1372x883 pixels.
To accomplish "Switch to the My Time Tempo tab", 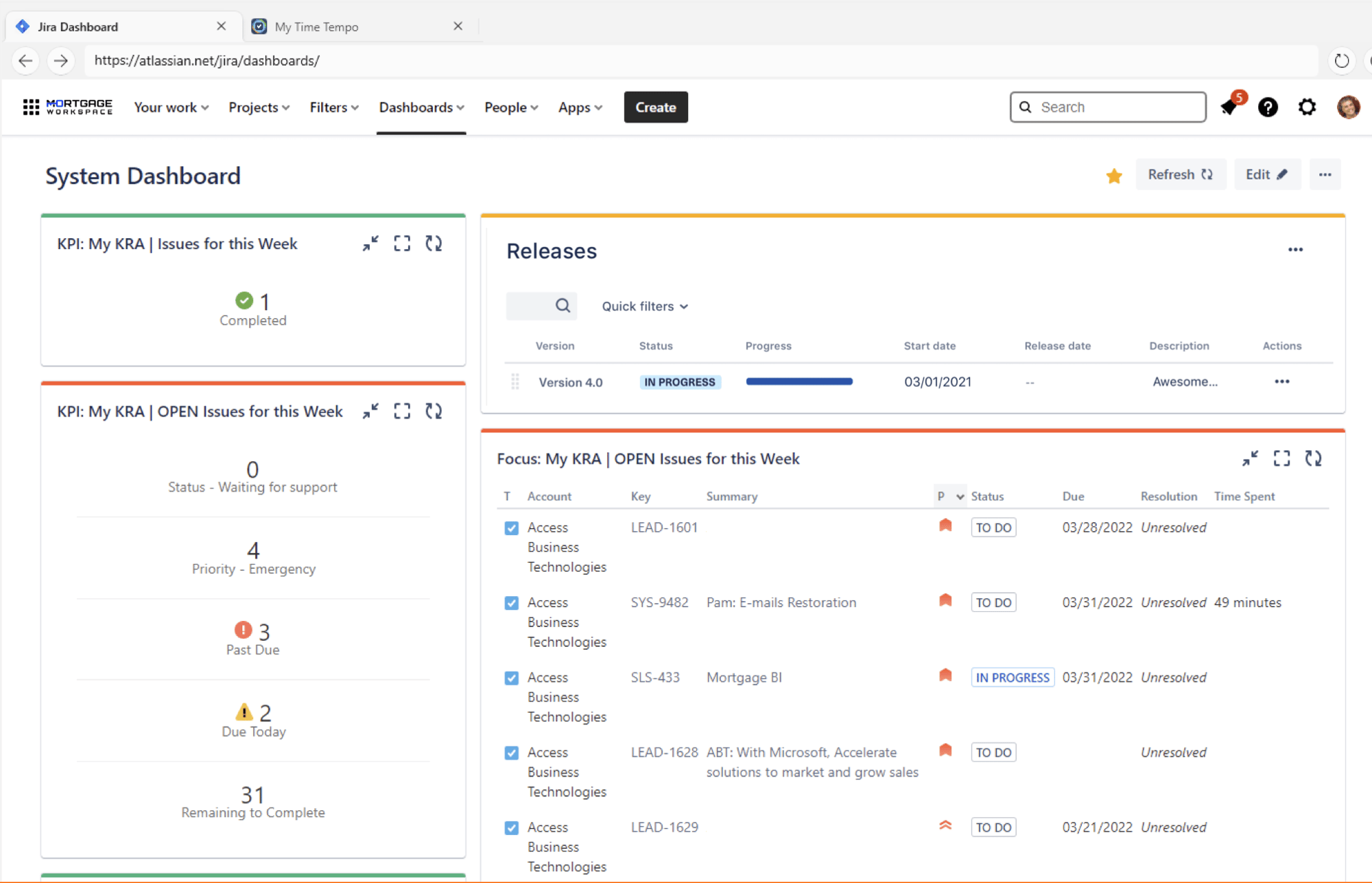I will coord(316,27).
